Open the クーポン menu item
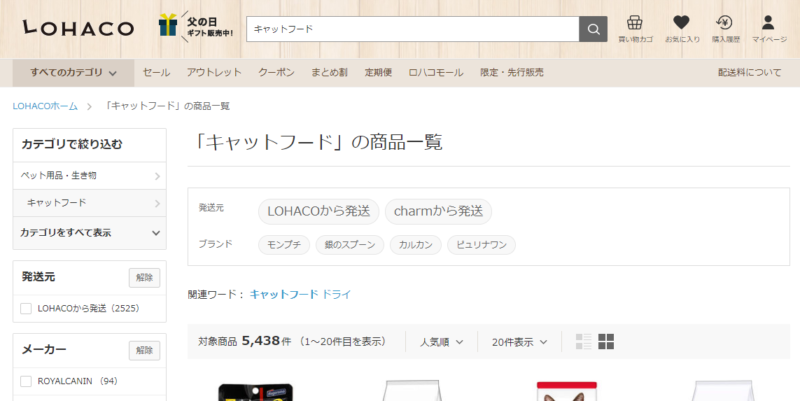 click(x=276, y=72)
